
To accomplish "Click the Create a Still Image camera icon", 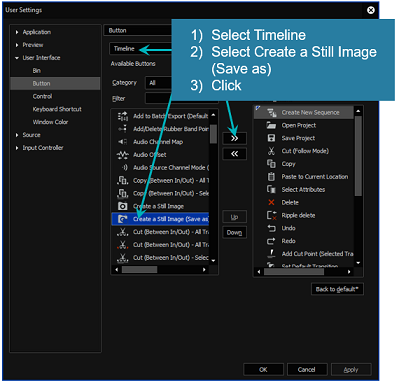I will click(x=122, y=206).
